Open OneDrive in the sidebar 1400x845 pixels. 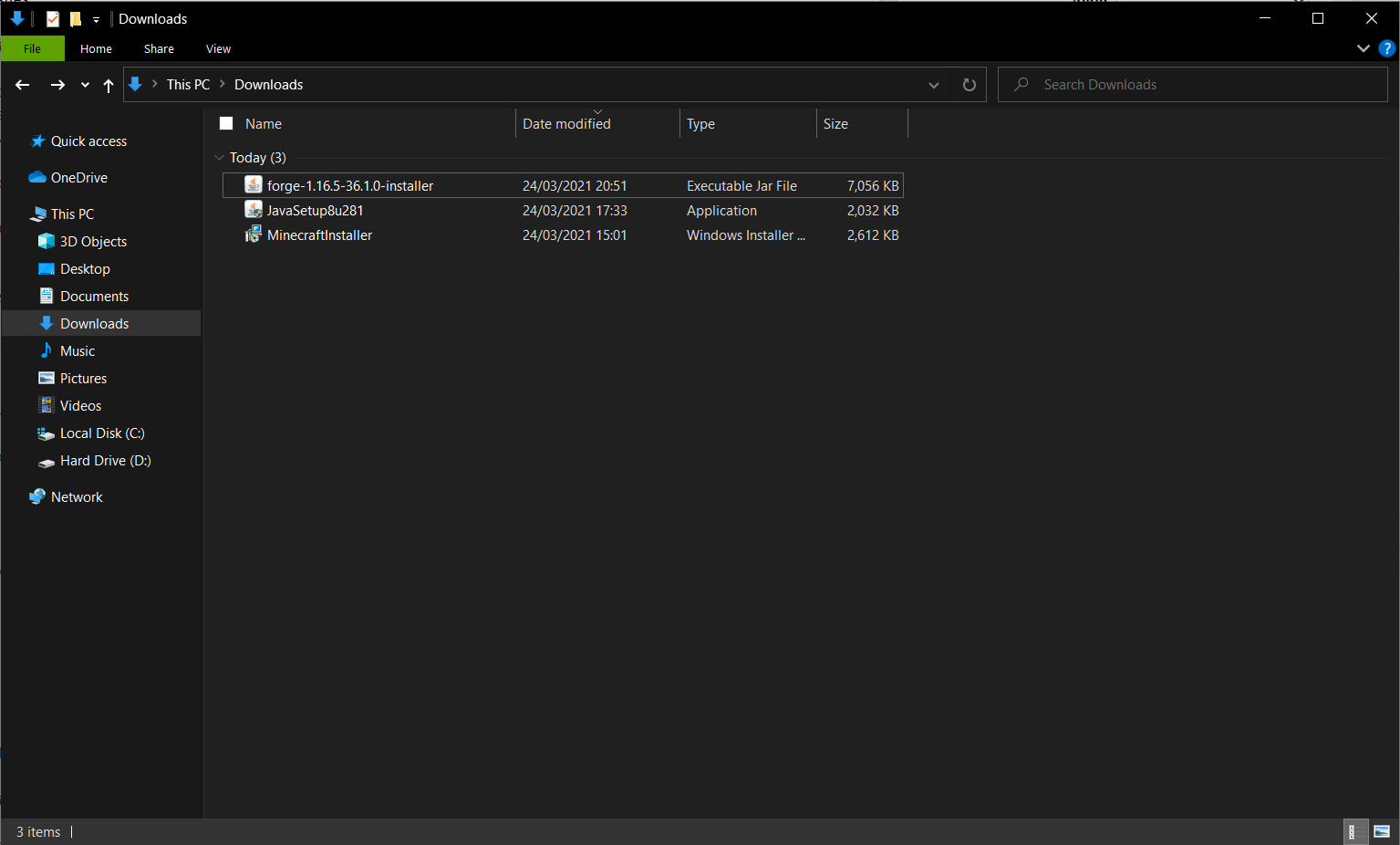[x=78, y=177]
